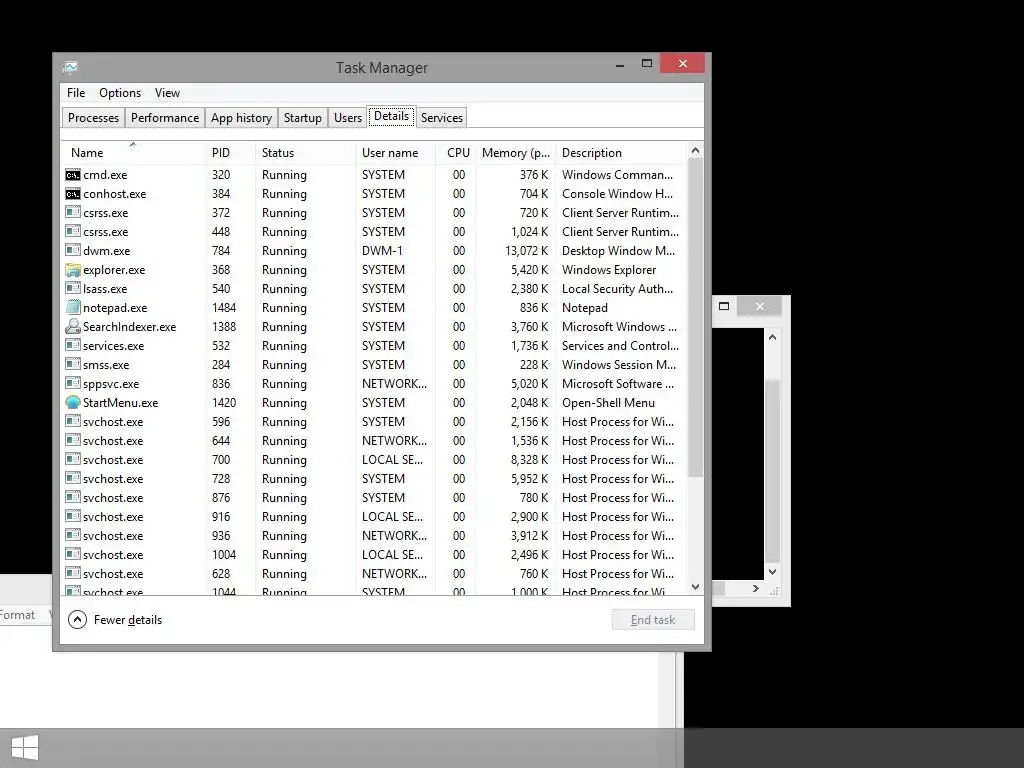This screenshot has width=1024, height=768.
Task: Click icon of svchost.exe with PID 936
Action: click(x=72, y=536)
